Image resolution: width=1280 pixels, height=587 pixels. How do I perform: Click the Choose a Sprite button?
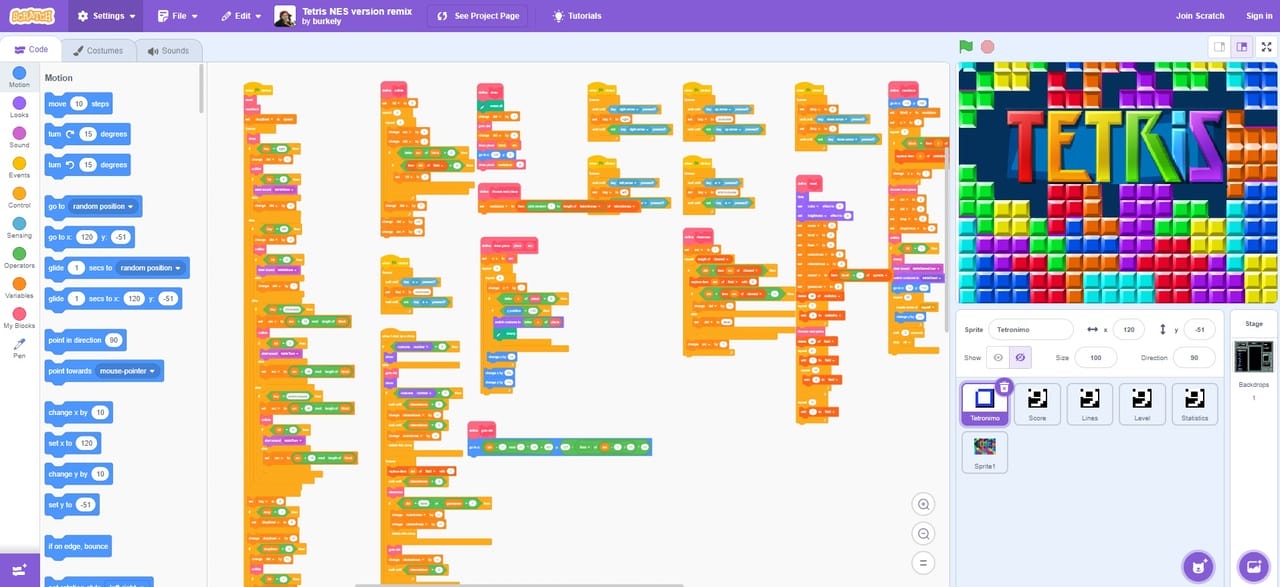tap(1197, 566)
